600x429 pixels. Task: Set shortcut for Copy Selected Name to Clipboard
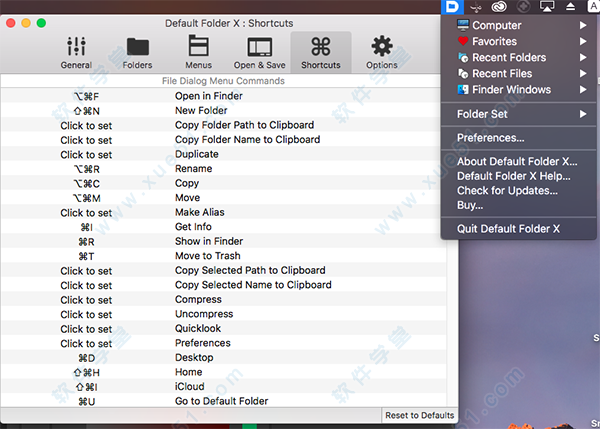[x=86, y=285]
